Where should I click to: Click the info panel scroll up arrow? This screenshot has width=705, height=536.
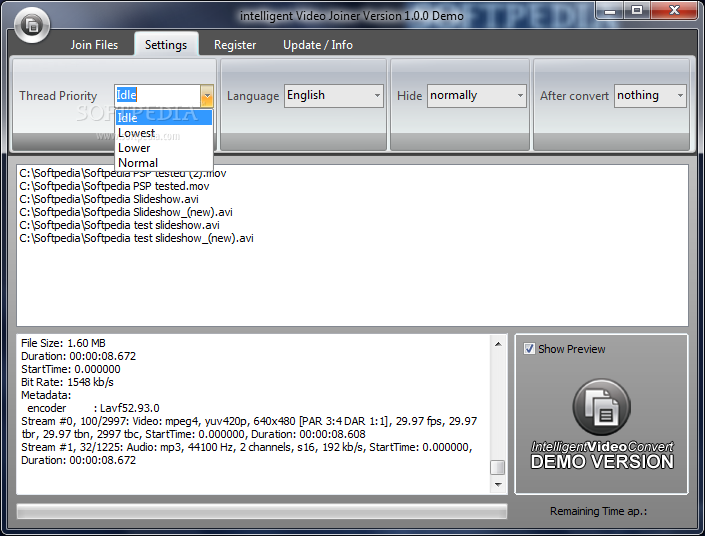coord(498,344)
